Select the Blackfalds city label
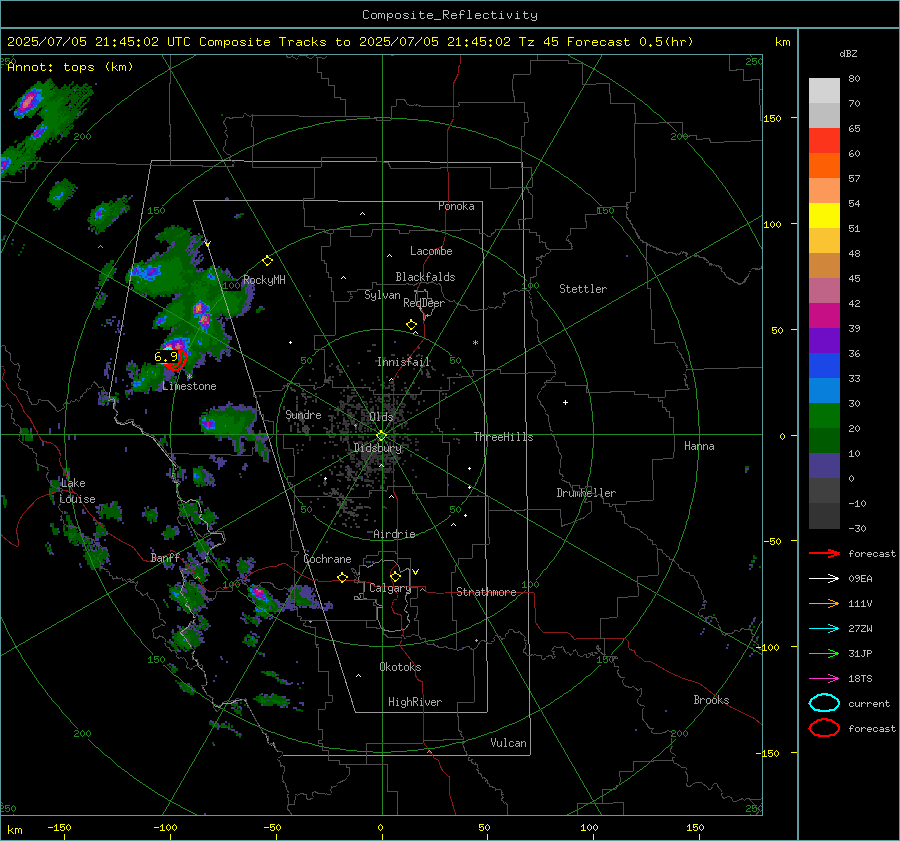The height and width of the screenshot is (841, 900). 425,277
